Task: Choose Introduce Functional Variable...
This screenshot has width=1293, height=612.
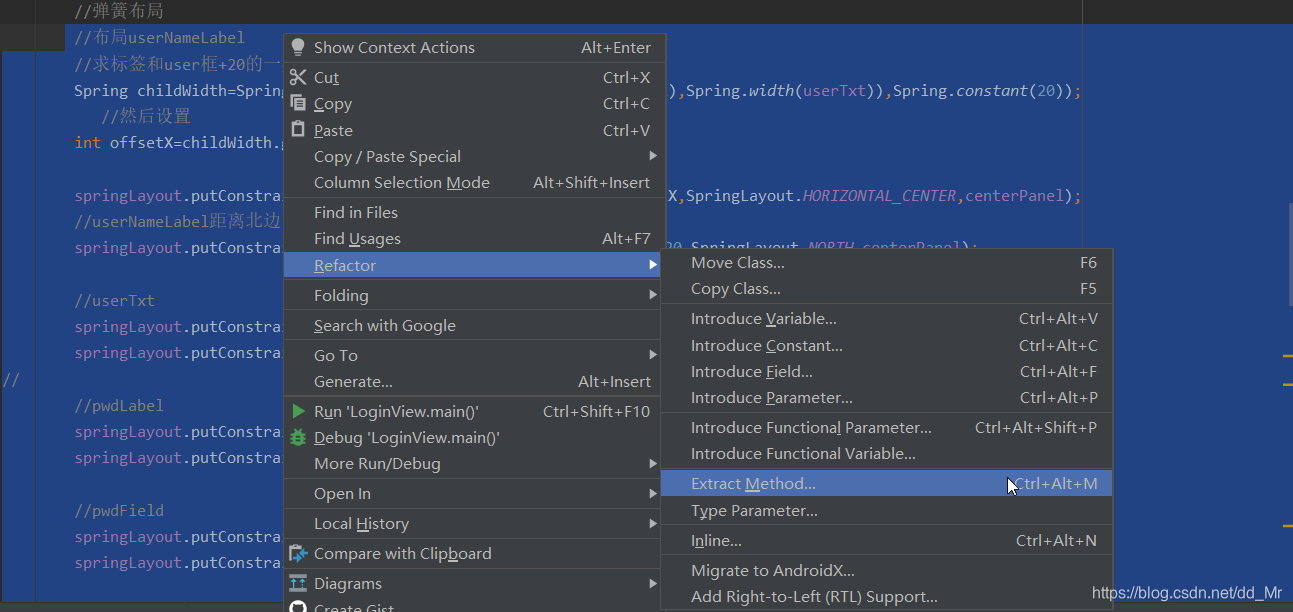Action: tap(887, 453)
